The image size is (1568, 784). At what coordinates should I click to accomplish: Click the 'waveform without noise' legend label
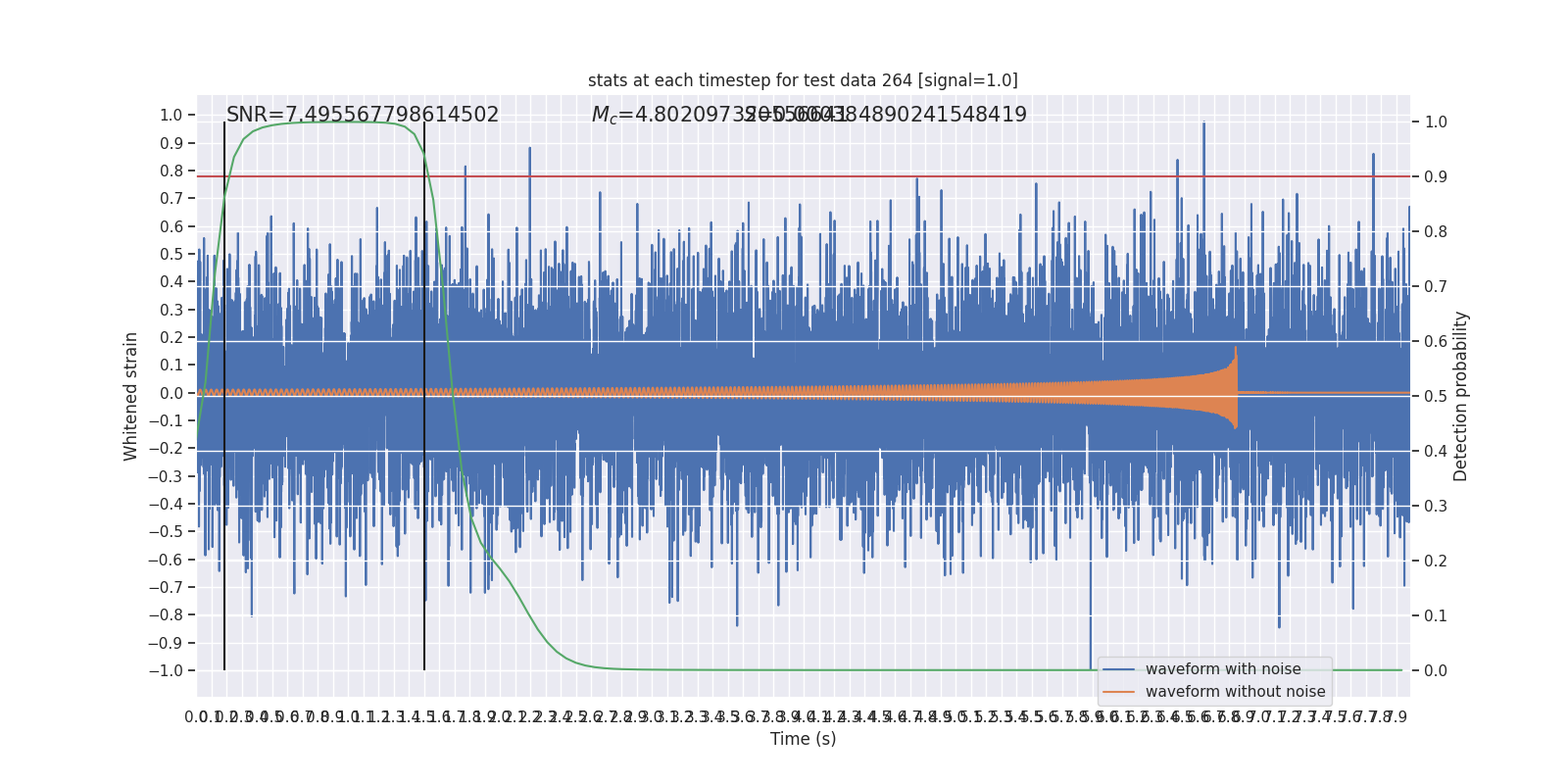click(1235, 692)
